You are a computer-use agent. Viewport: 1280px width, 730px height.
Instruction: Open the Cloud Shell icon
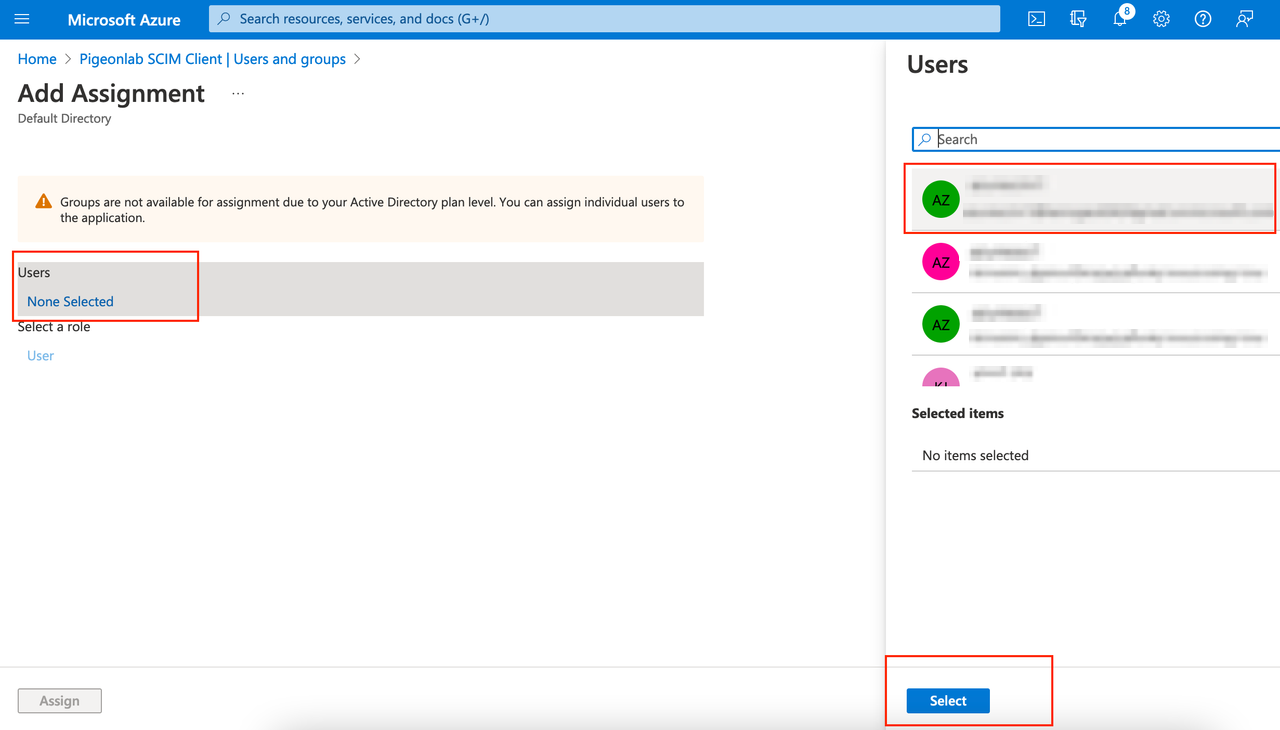pyautogui.click(x=1037, y=19)
